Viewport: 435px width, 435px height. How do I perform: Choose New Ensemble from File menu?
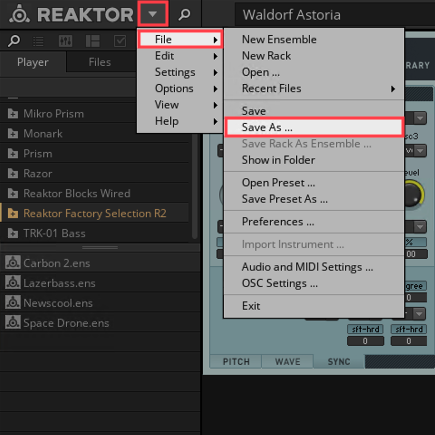(x=314, y=40)
